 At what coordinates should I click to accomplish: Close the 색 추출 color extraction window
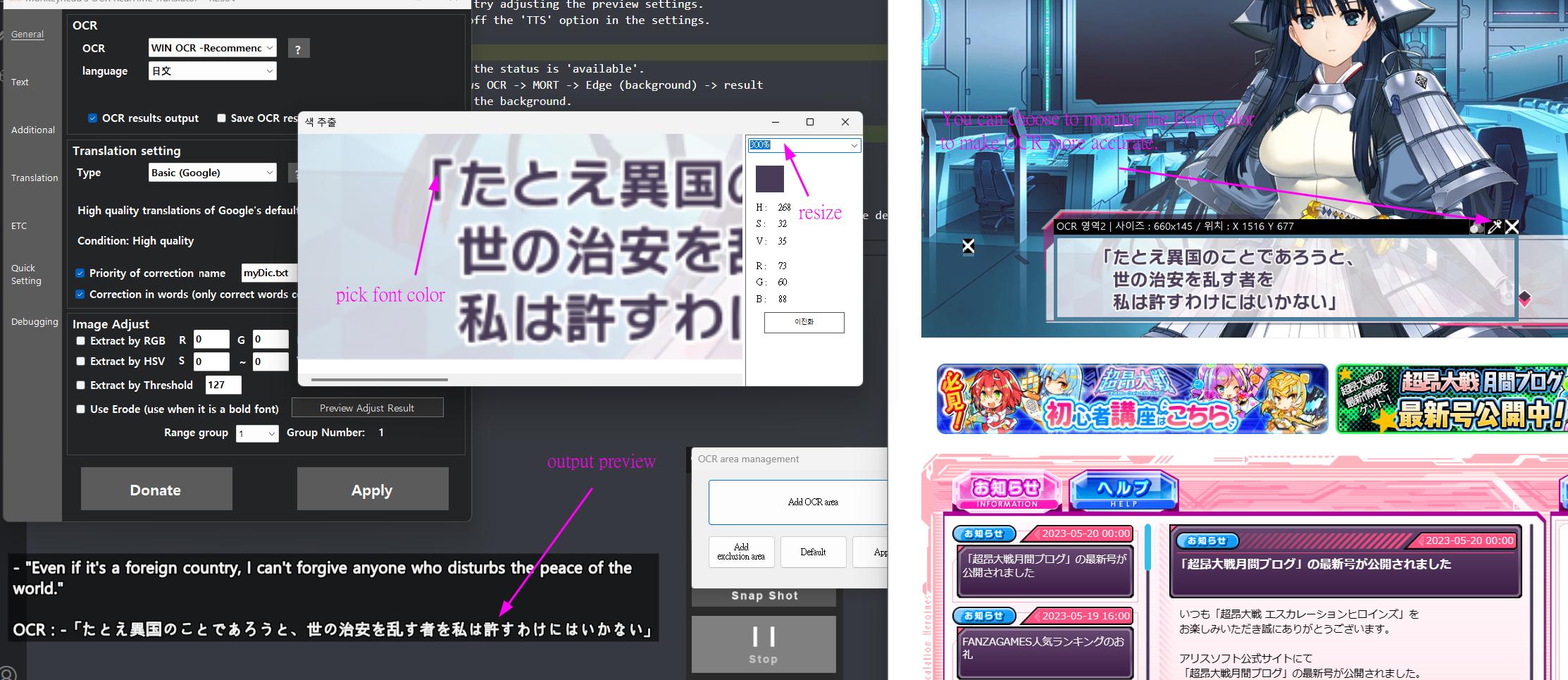[x=845, y=122]
